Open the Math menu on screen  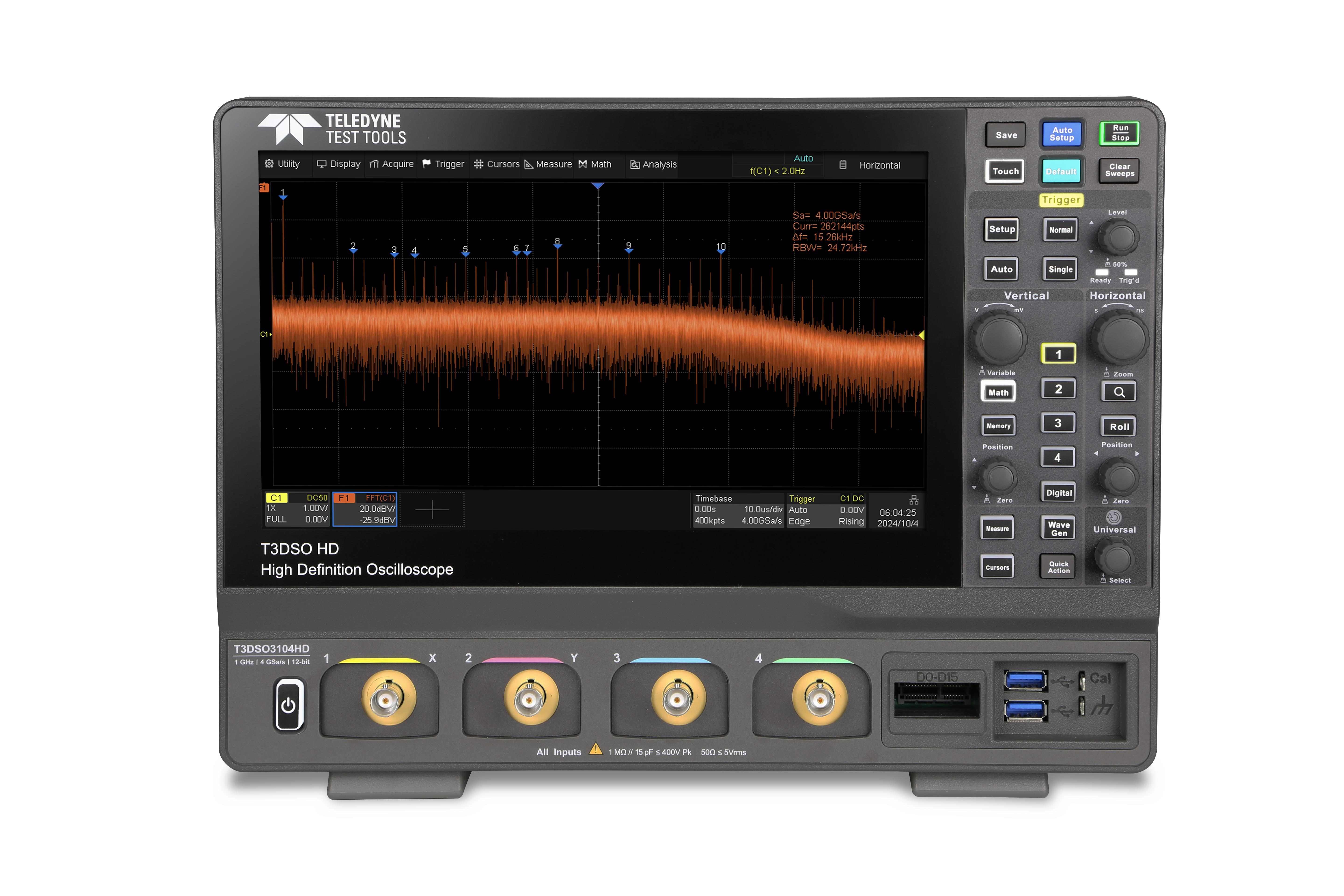click(595, 164)
